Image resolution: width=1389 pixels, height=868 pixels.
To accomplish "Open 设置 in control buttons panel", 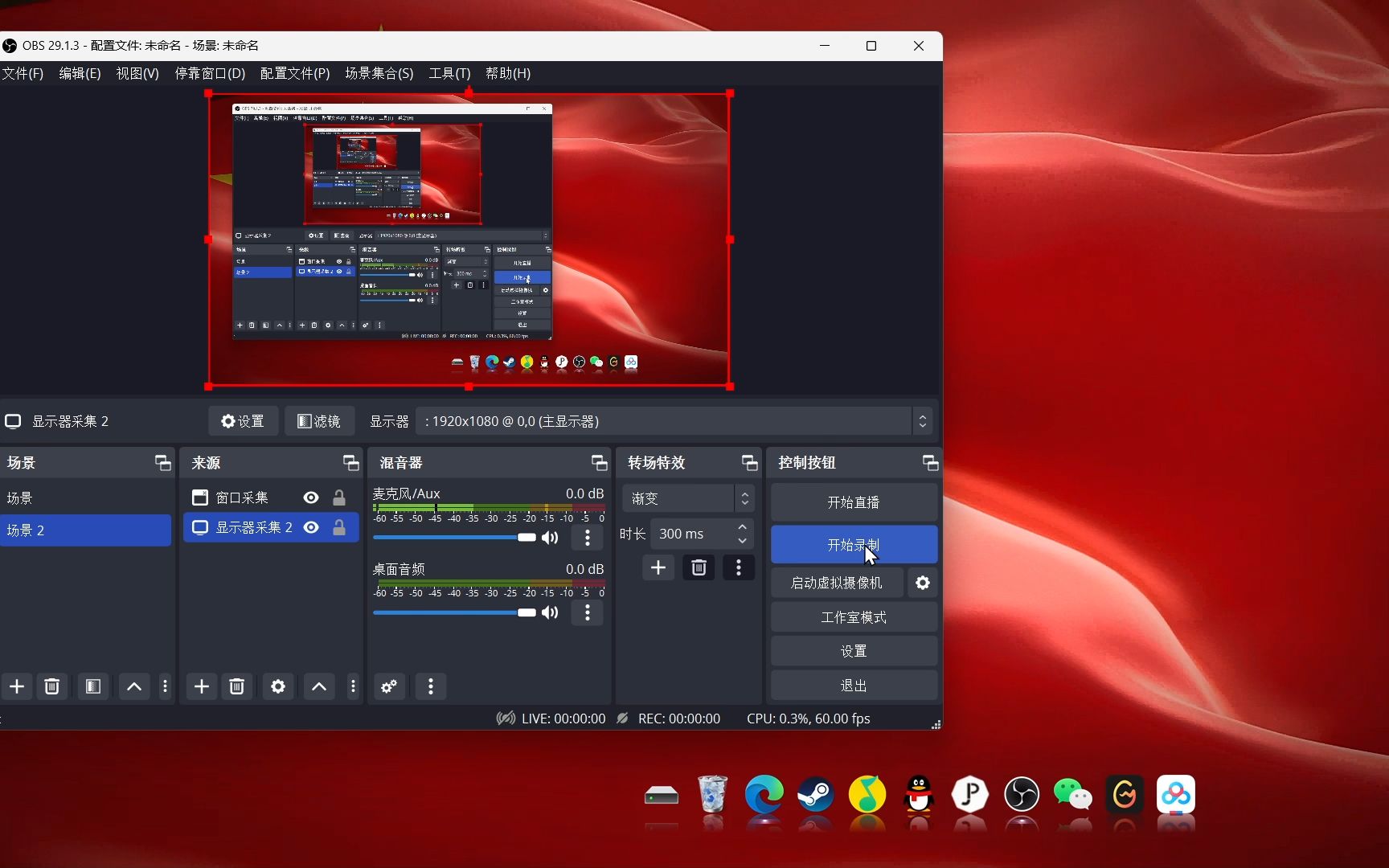I will (x=854, y=651).
